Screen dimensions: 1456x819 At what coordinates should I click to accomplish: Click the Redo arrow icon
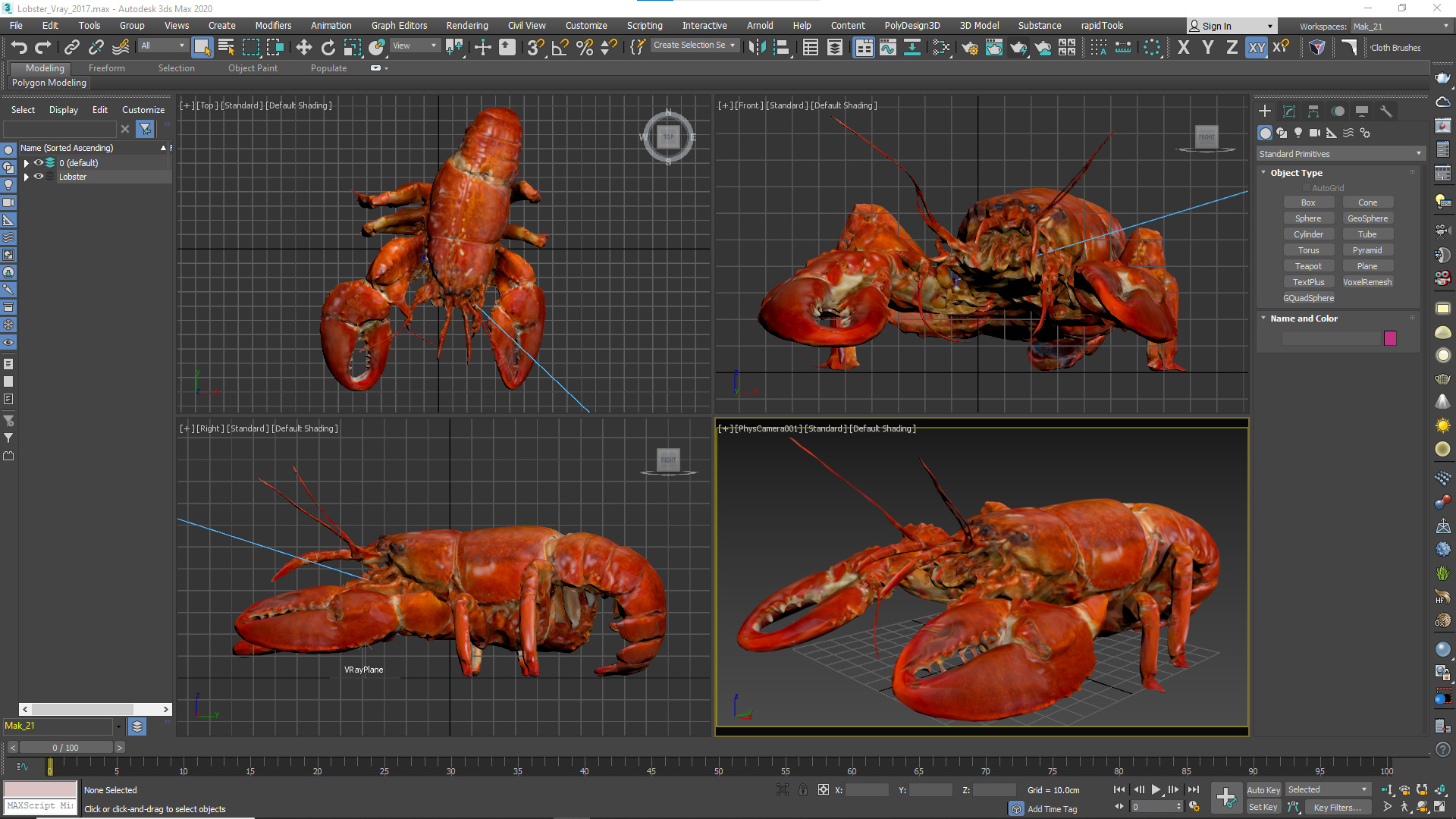[x=42, y=48]
